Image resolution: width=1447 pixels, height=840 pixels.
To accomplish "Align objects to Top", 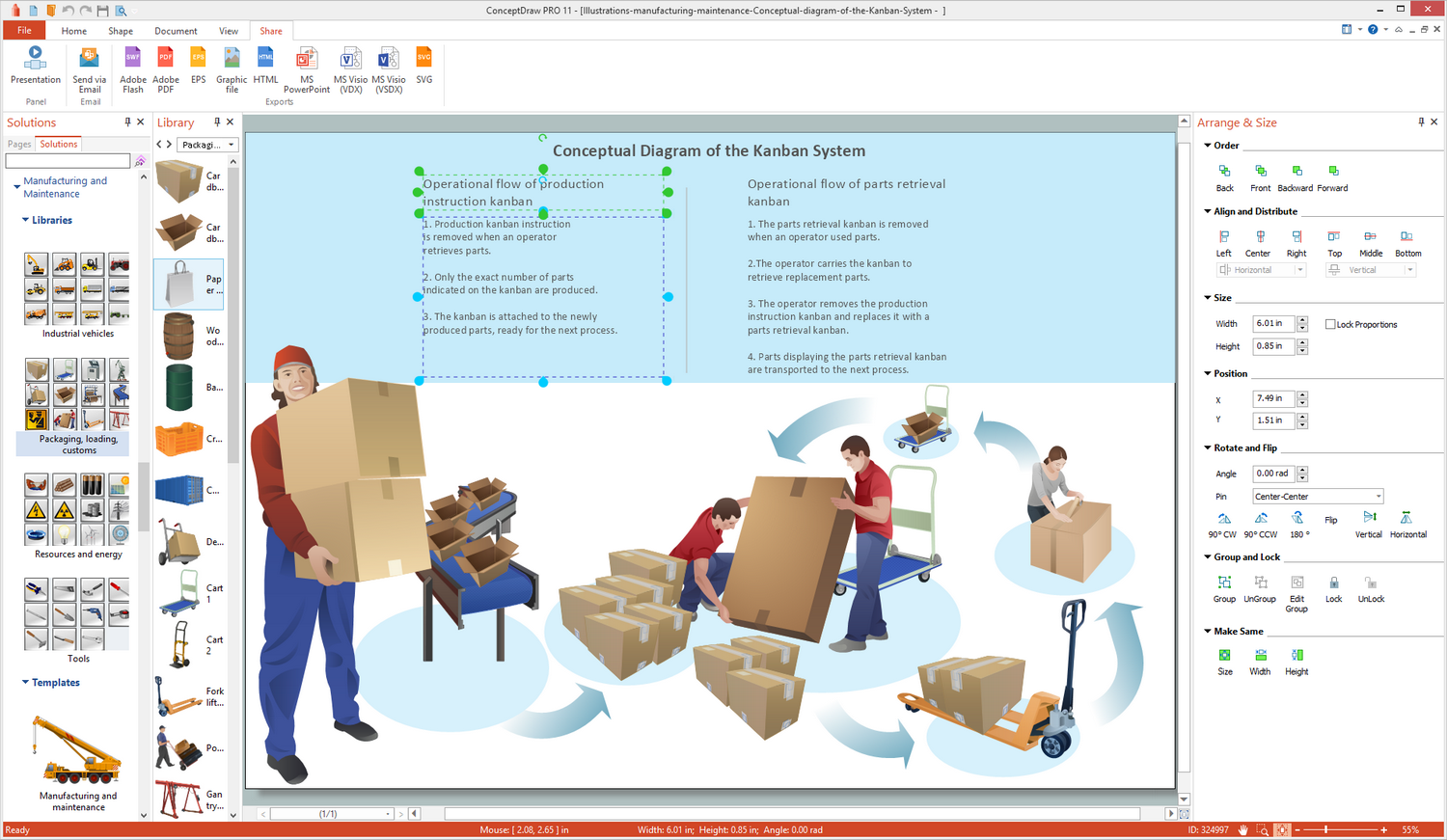I will [x=1334, y=243].
